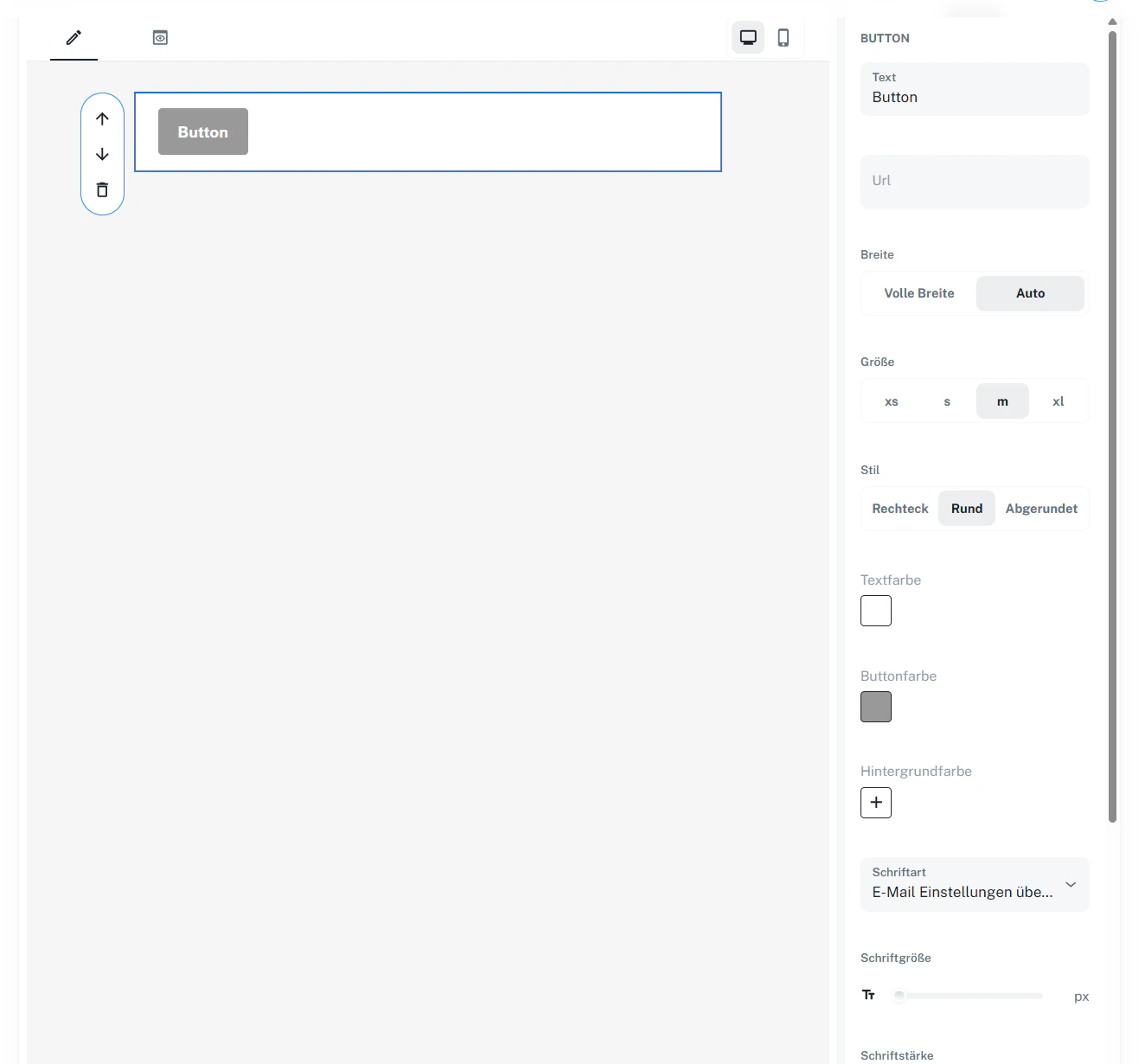This screenshot has height=1064, width=1145.
Task: Move block up with arrow icon
Action: click(x=102, y=119)
